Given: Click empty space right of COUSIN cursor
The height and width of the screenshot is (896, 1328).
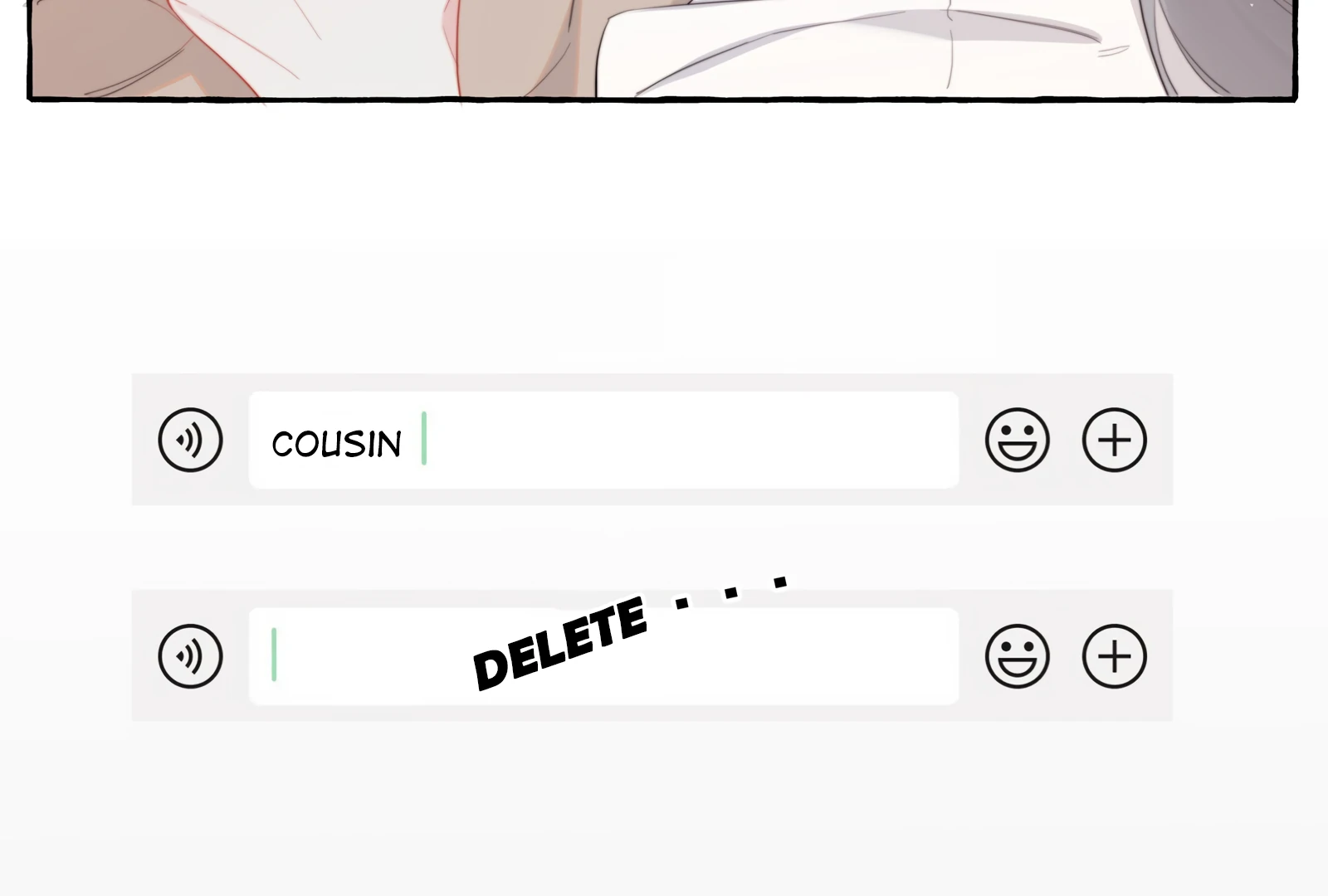Looking at the screenshot, I should tap(689, 440).
